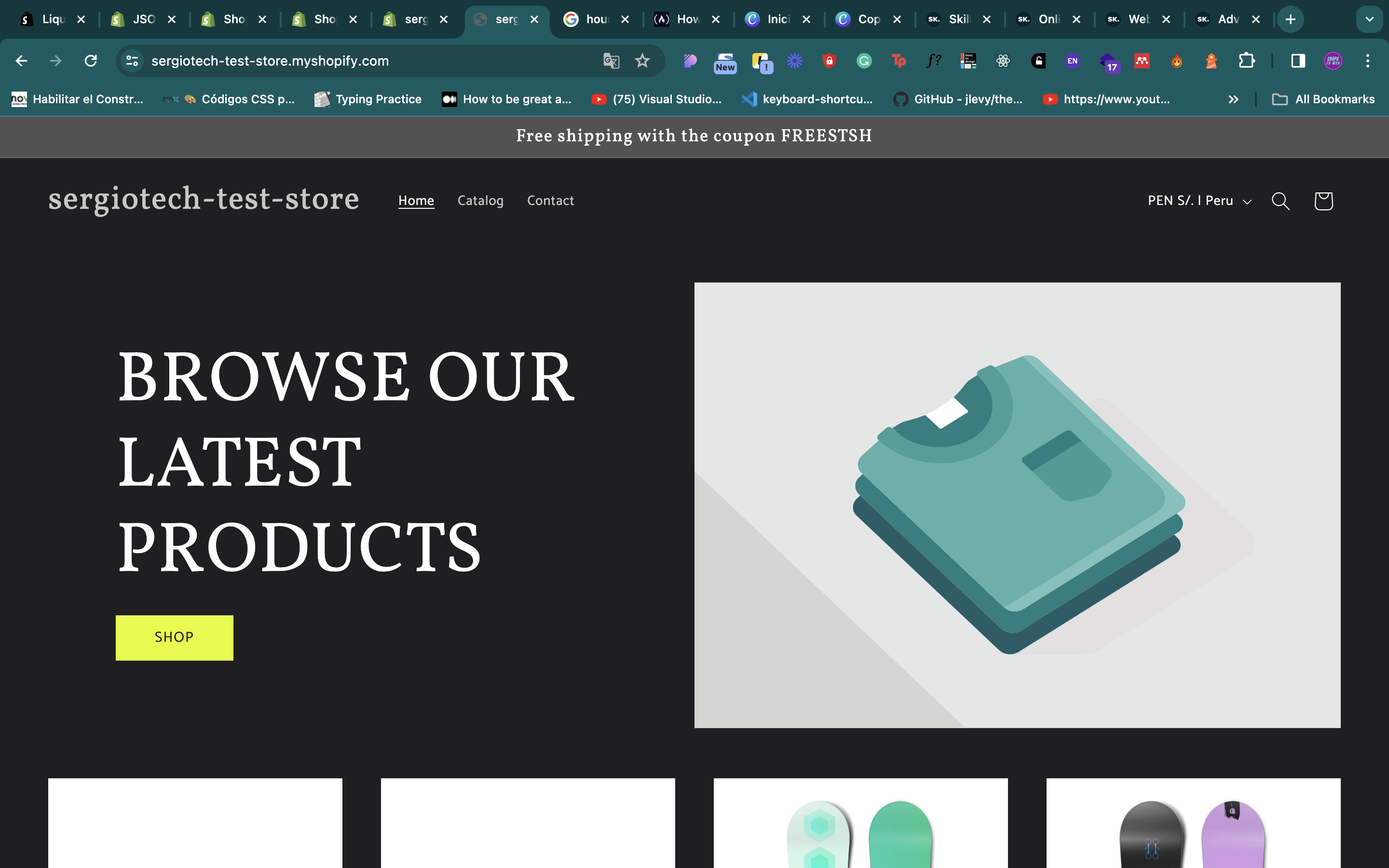The height and width of the screenshot is (868, 1389).
Task: Open the Typing Practice bookmark
Action: pos(368,99)
